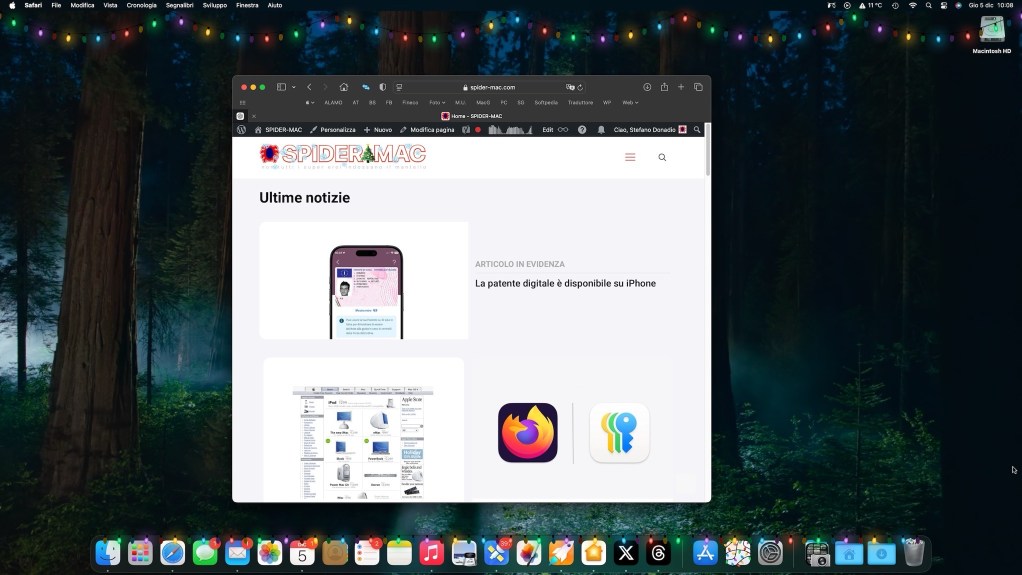Select the Home - SPIDER-MAC tab
Screen dimensions: 1022x575
tap(472, 116)
